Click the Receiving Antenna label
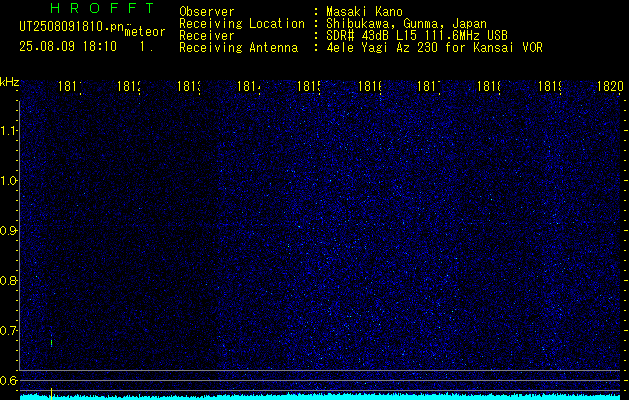629x400 pixels. click(238, 48)
